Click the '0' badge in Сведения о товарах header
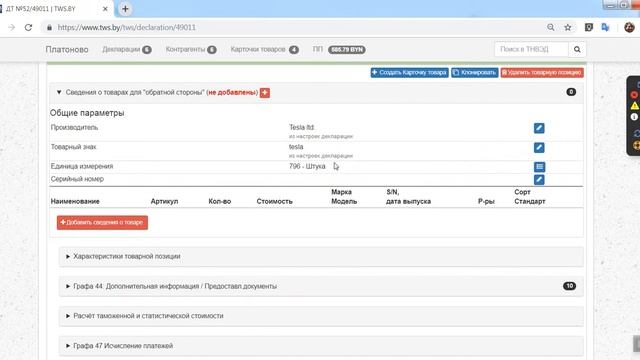 coord(571,92)
